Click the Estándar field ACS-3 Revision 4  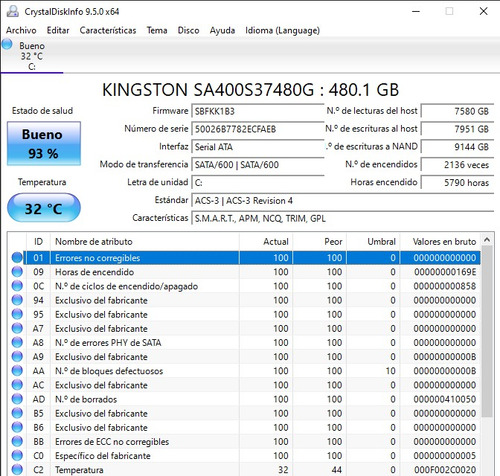tap(342, 201)
